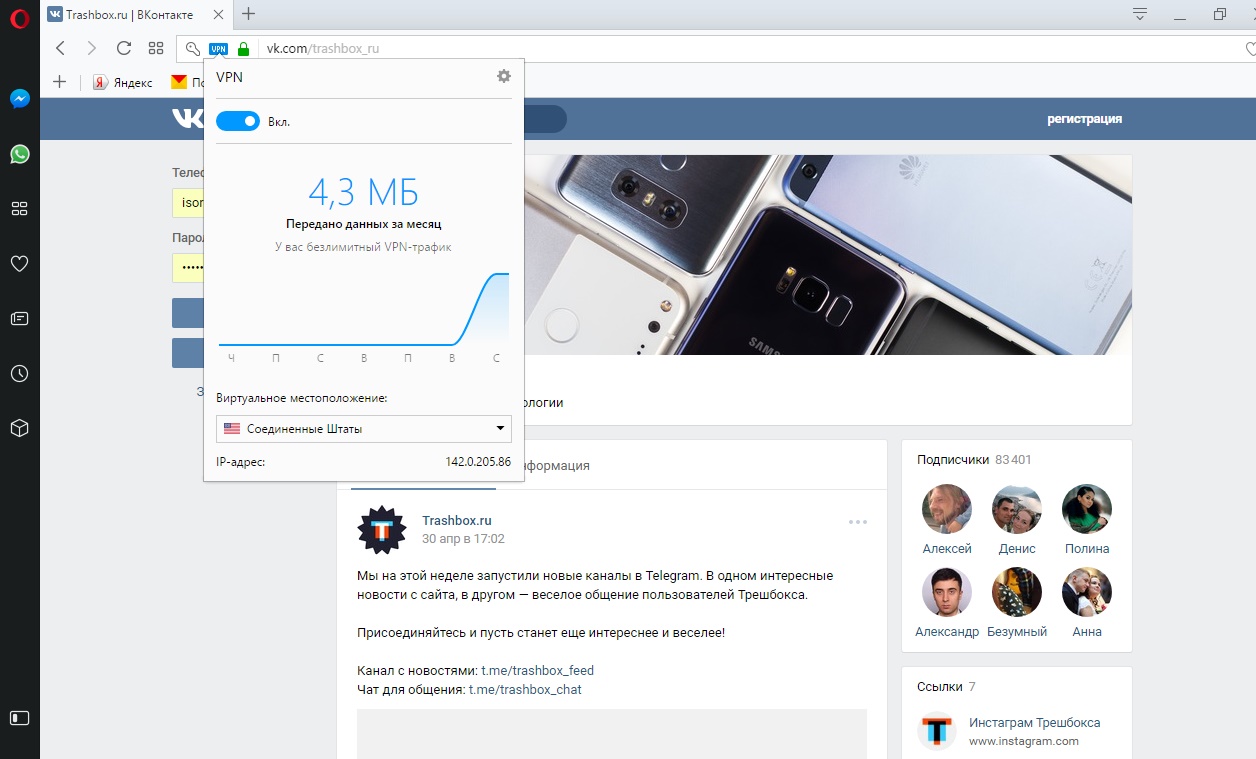Open the Opera menu logo
This screenshot has height=759, width=1256.
pyautogui.click(x=20, y=17)
